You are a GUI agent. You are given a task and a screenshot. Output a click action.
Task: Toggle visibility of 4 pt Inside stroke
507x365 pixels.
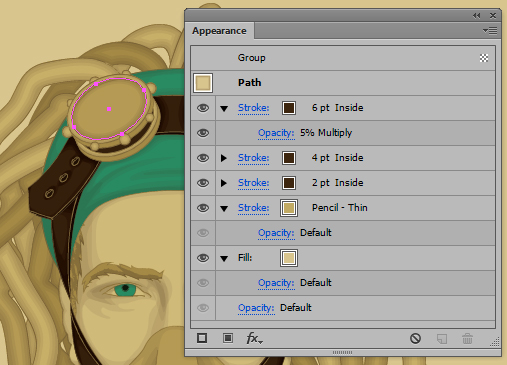203,158
